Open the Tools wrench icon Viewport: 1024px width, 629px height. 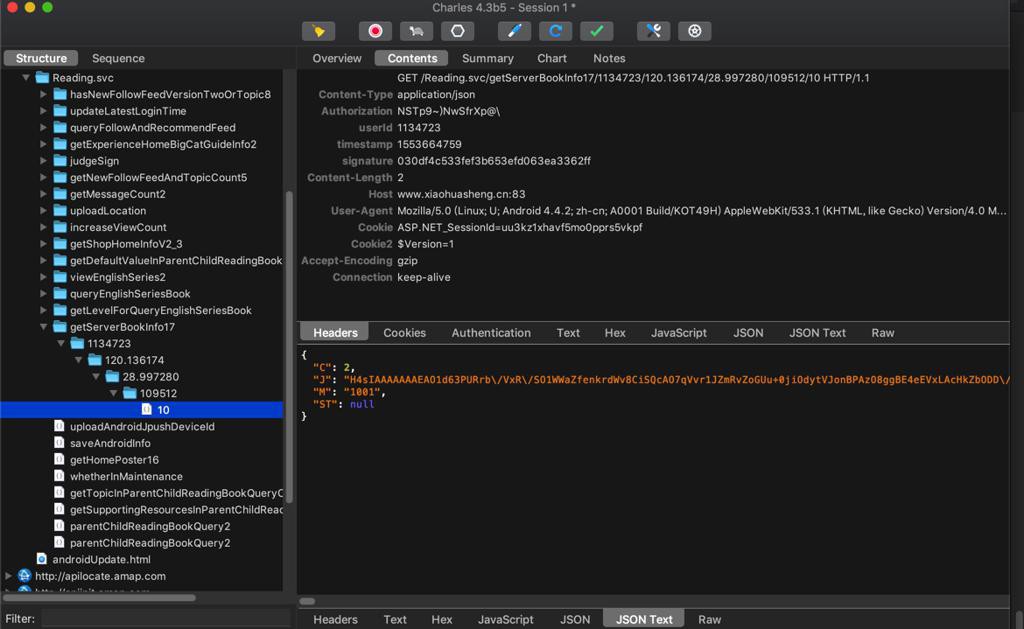[x=653, y=31]
